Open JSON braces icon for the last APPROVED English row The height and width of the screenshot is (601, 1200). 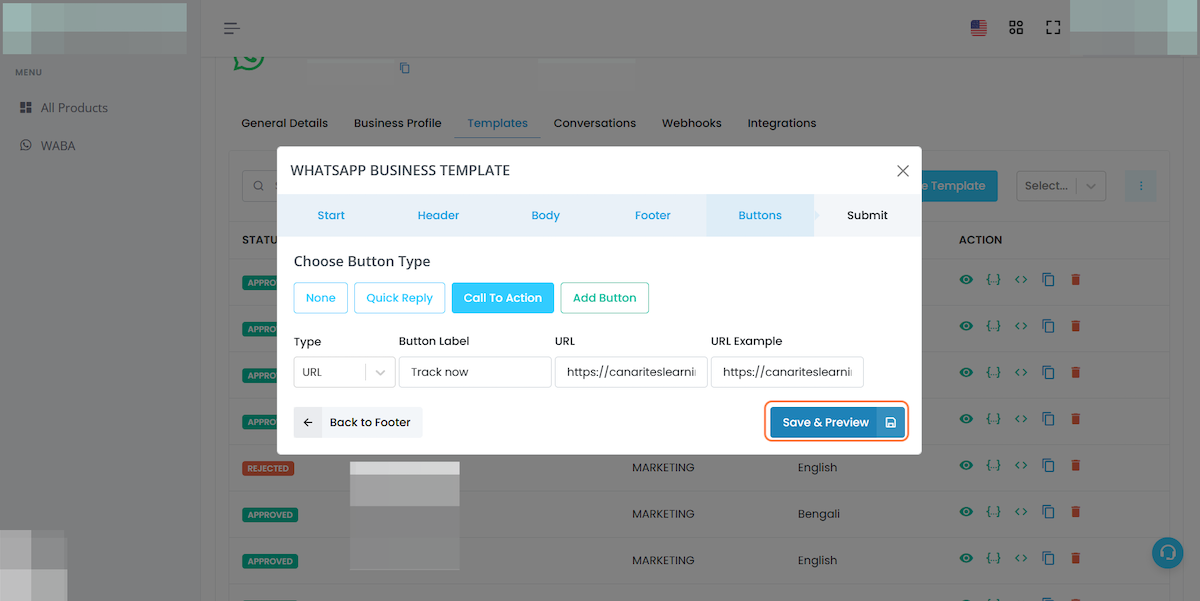(993, 559)
